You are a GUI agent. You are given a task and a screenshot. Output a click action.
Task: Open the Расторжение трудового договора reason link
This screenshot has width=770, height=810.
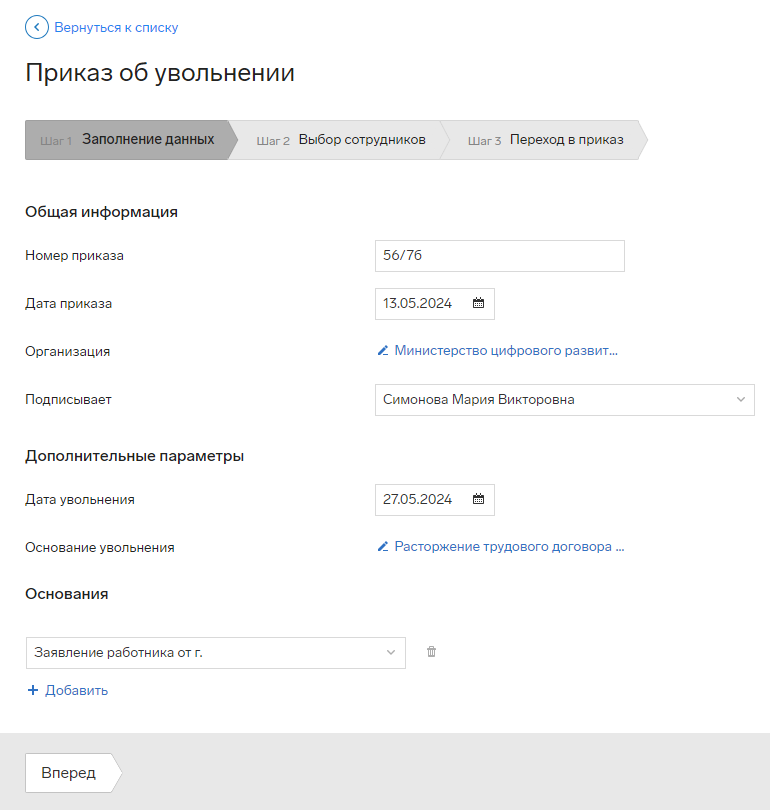point(509,547)
